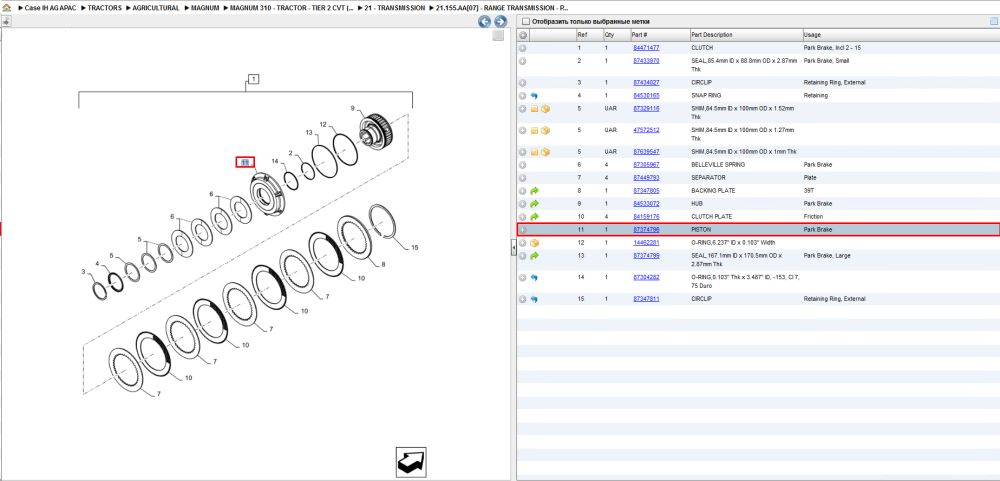Open MAGNUM breadcrumb
This screenshot has height=481, width=1000.
click(x=205, y=8)
